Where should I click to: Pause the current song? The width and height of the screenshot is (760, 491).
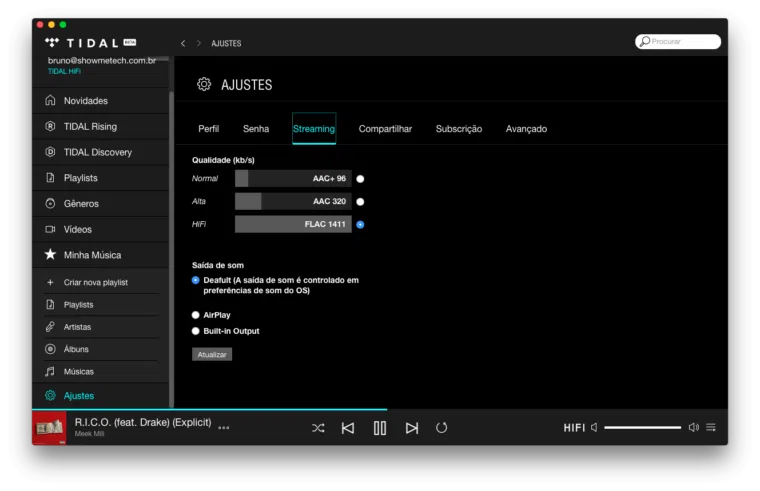[x=380, y=428]
